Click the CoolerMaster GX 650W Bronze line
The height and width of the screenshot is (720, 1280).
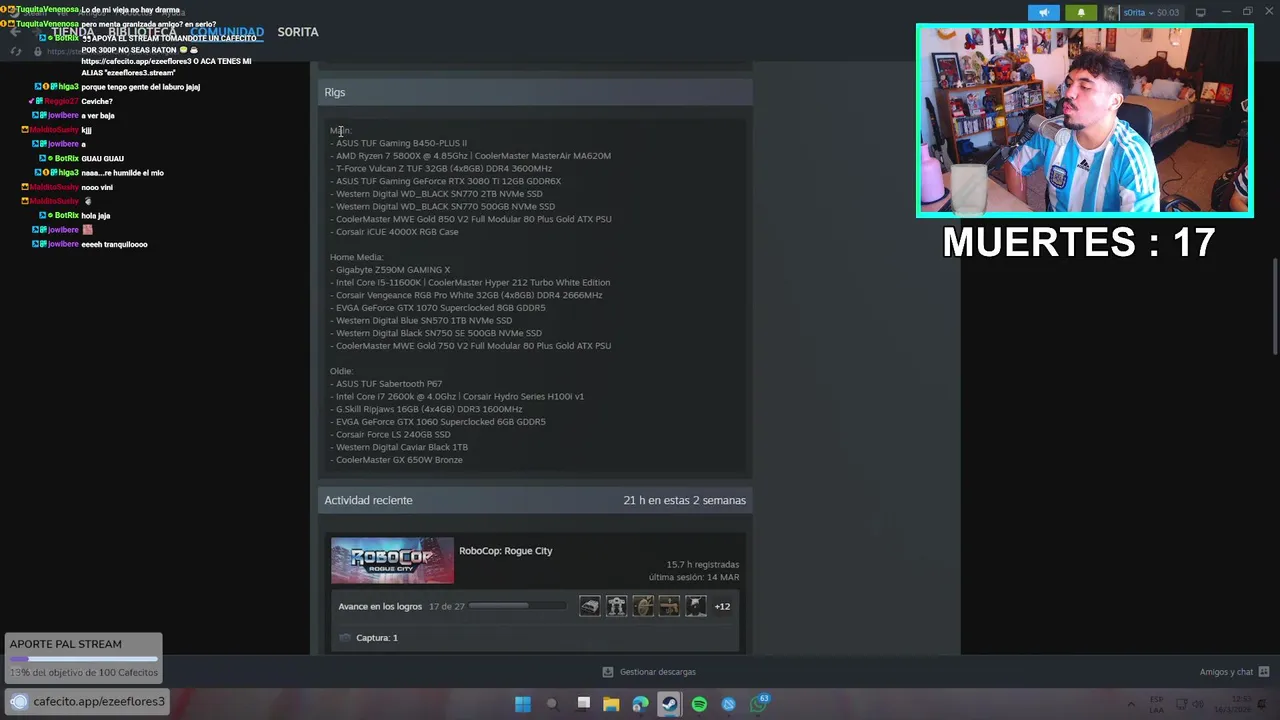coord(396,460)
